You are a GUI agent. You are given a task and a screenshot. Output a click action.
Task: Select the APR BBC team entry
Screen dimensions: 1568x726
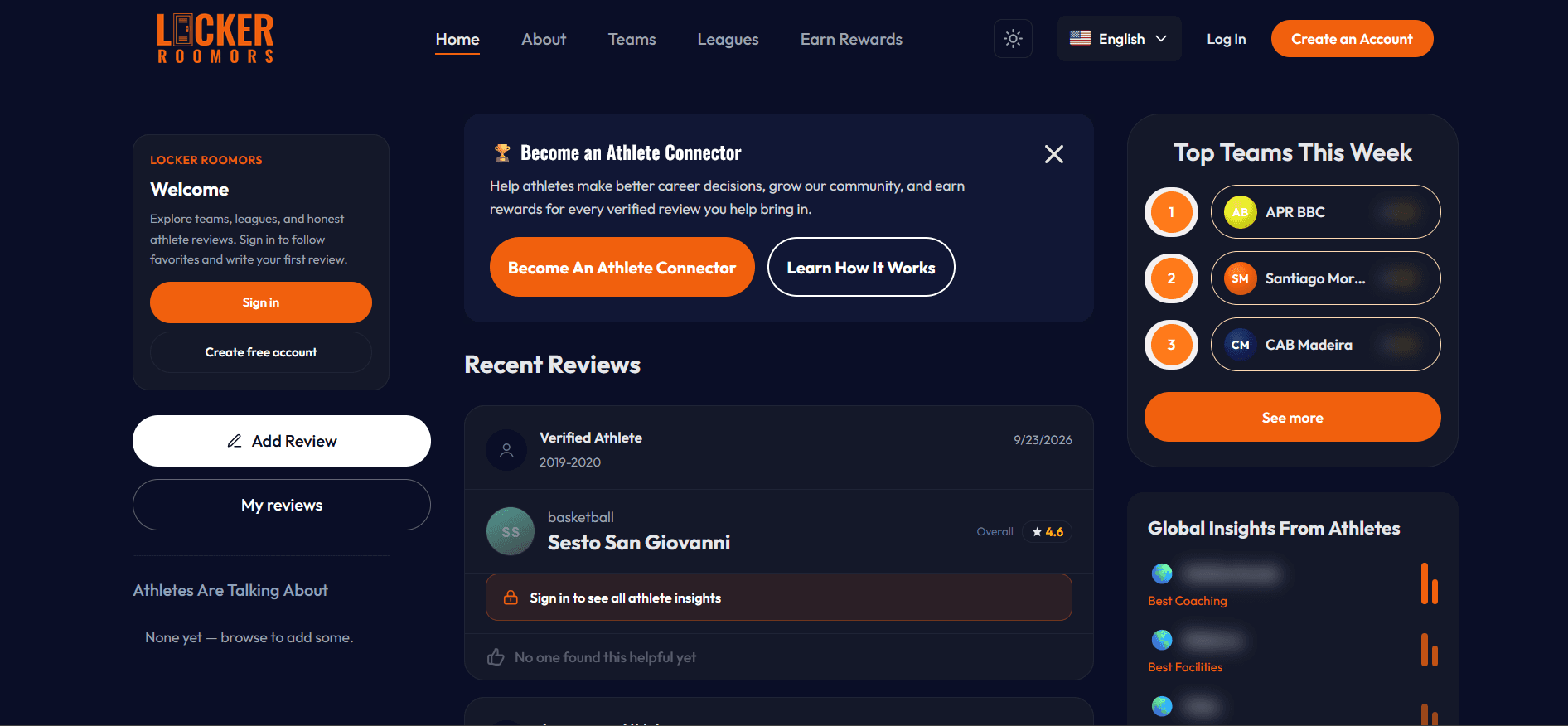pyautogui.click(x=1326, y=212)
